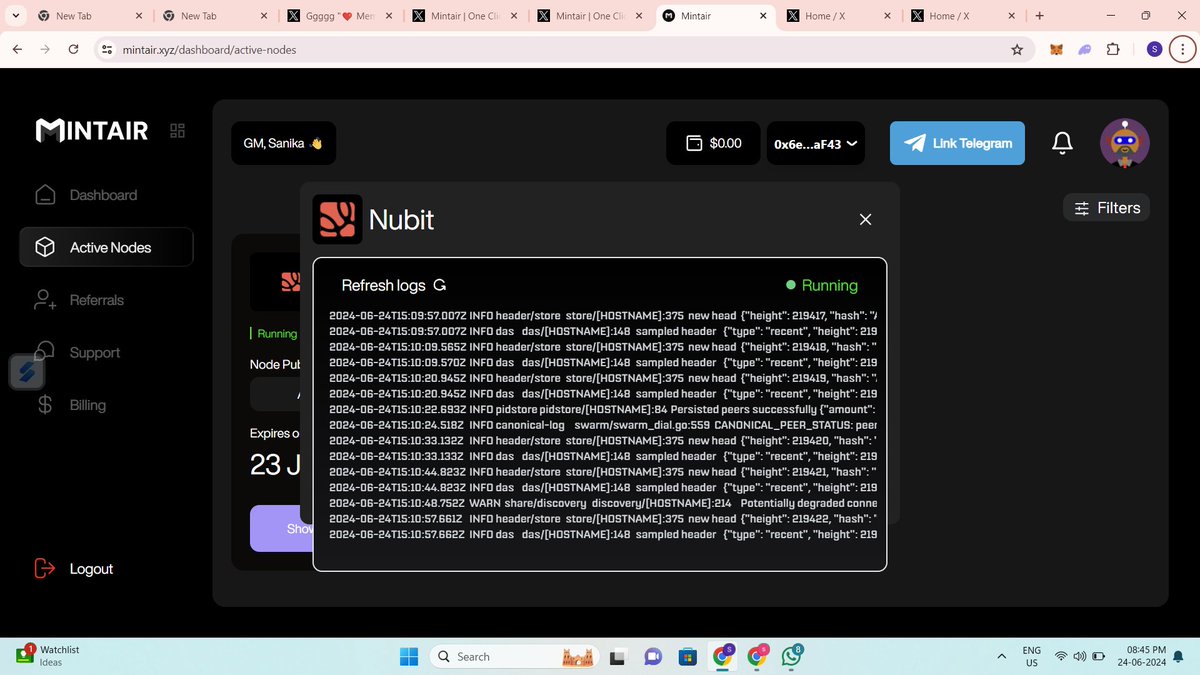1200x675 pixels.
Task: Open the notifications bell
Action: pos(1063,143)
